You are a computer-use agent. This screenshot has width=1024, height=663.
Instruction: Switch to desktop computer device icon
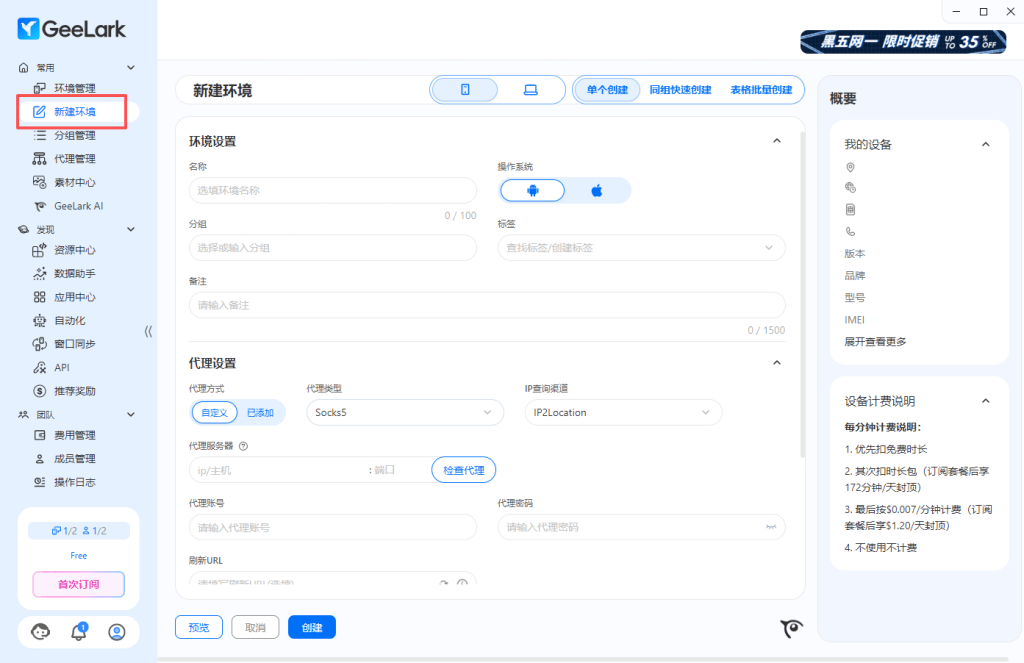tap(530, 90)
